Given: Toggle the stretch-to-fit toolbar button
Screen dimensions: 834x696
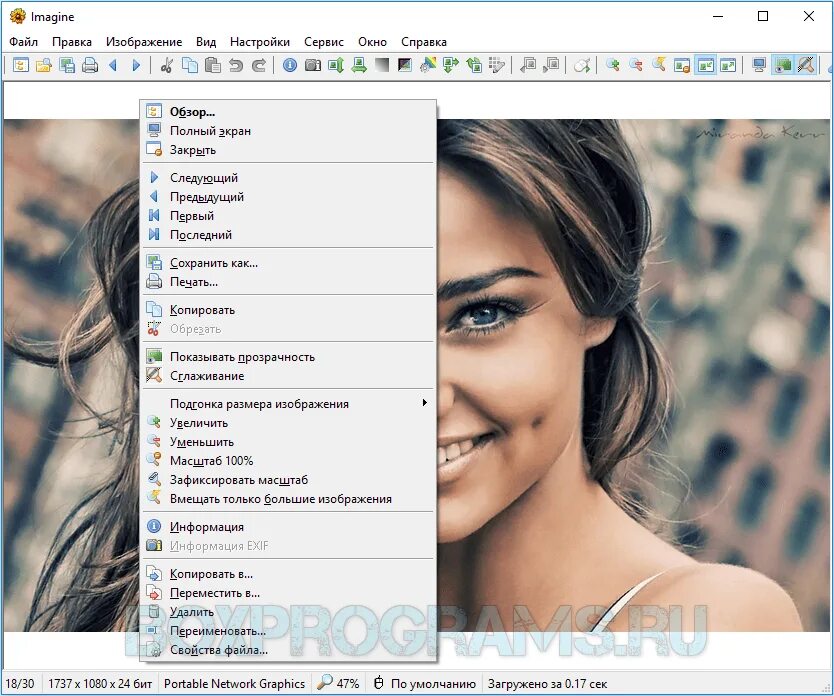Looking at the screenshot, I should point(728,65).
